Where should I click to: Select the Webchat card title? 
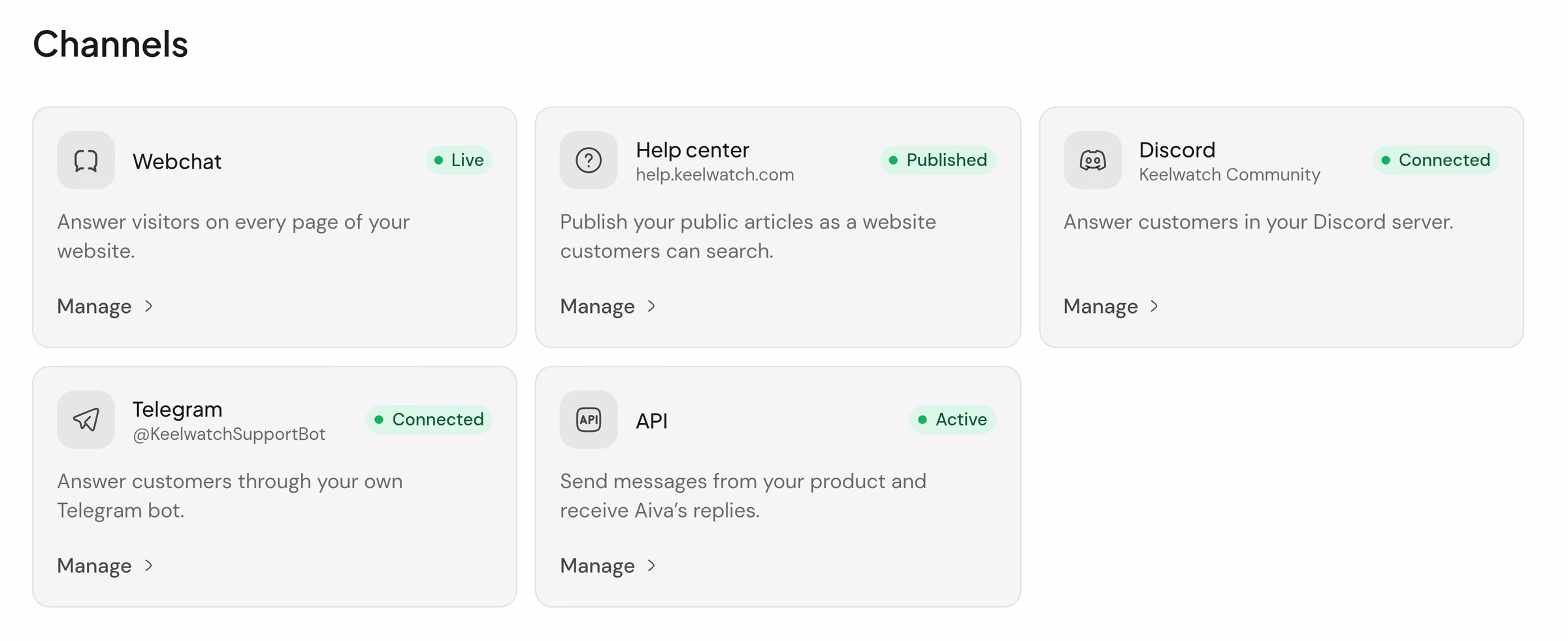[x=177, y=161]
